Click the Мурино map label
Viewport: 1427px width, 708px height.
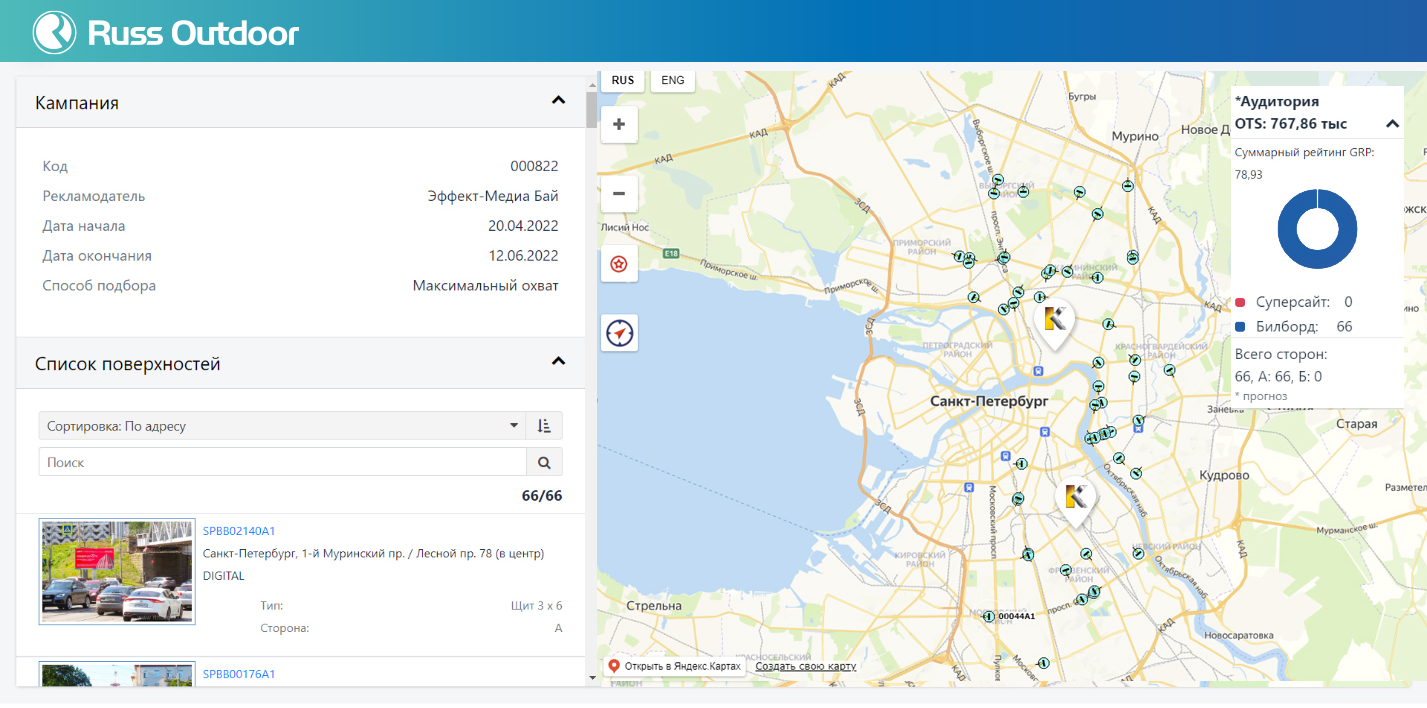(x=1136, y=135)
